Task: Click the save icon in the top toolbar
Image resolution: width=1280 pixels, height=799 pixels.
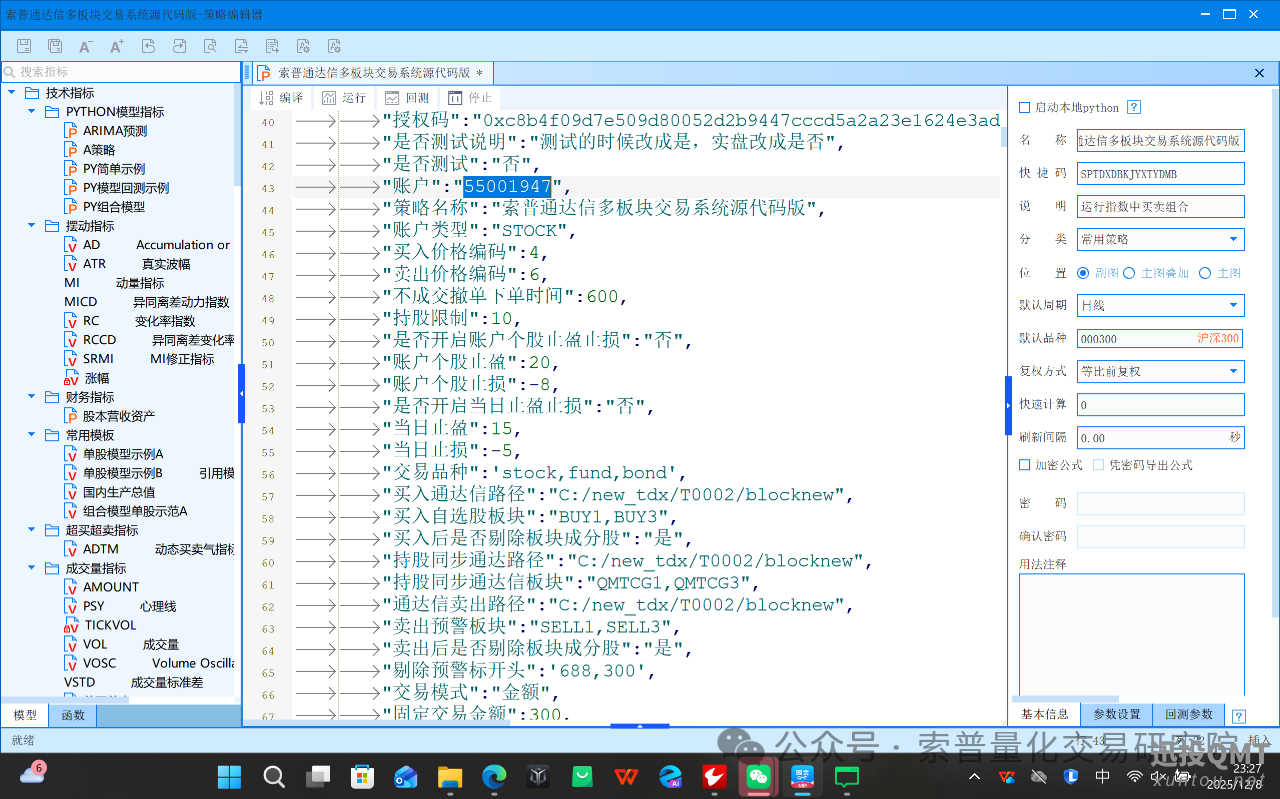Action: (x=24, y=46)
